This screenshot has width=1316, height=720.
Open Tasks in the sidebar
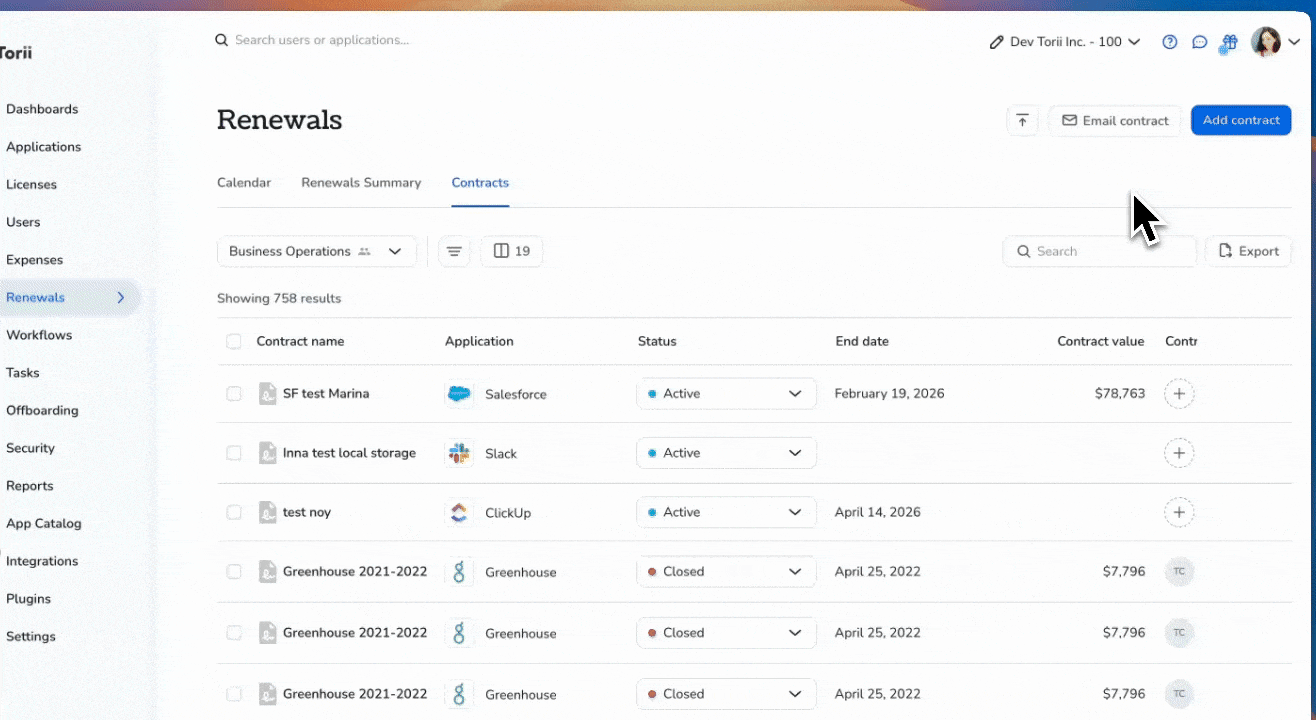(23, 373)
